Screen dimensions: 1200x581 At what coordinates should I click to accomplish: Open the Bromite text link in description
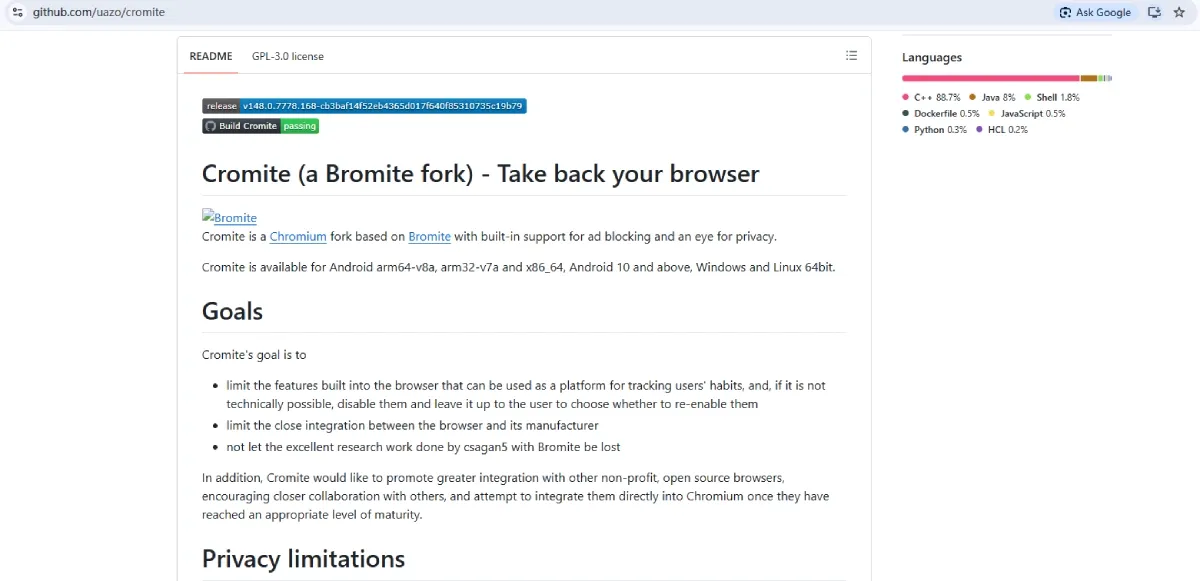click(429, 237)
